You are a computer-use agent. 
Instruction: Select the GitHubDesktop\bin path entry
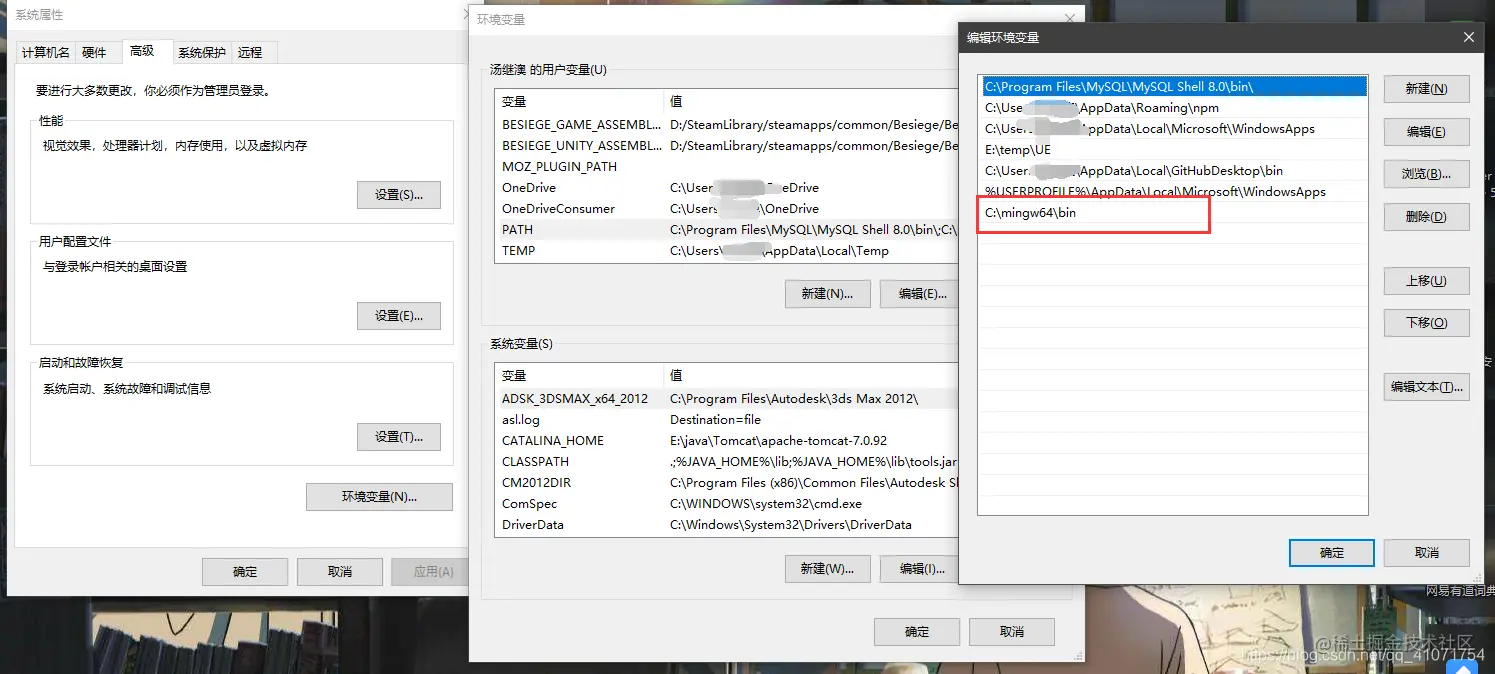tap(1173, 171)
